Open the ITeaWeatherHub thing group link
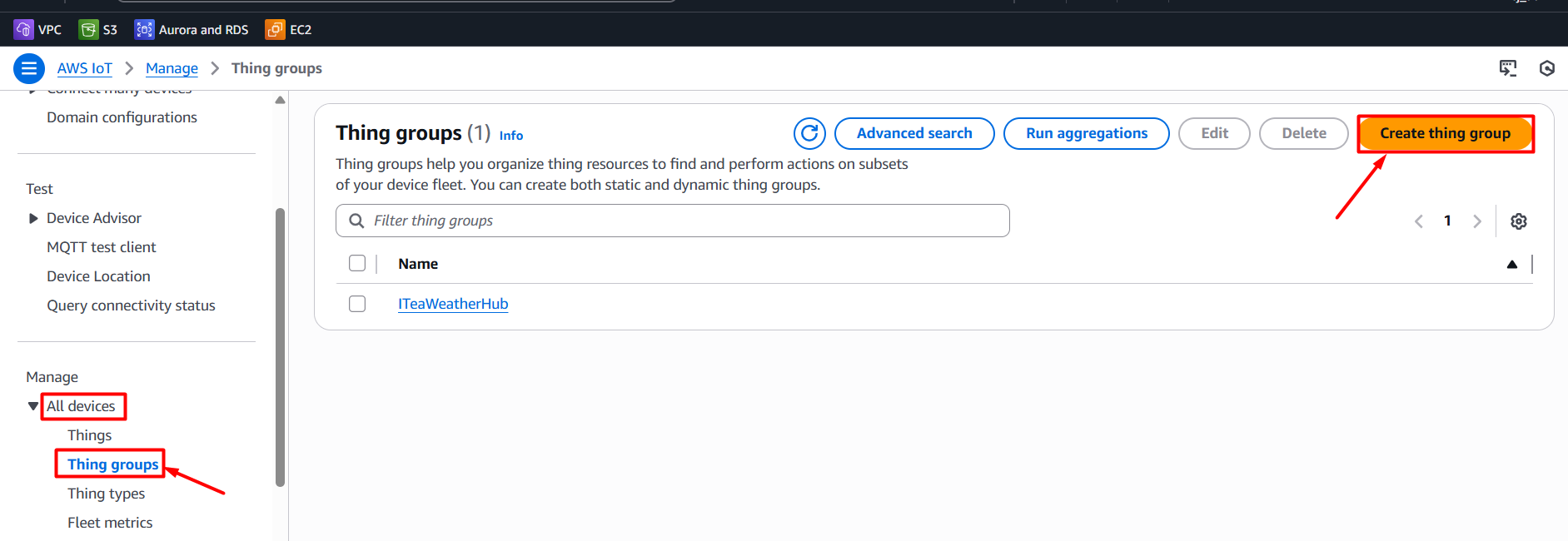This screenshot has width=1568, height=541. (x=452, y=304)
